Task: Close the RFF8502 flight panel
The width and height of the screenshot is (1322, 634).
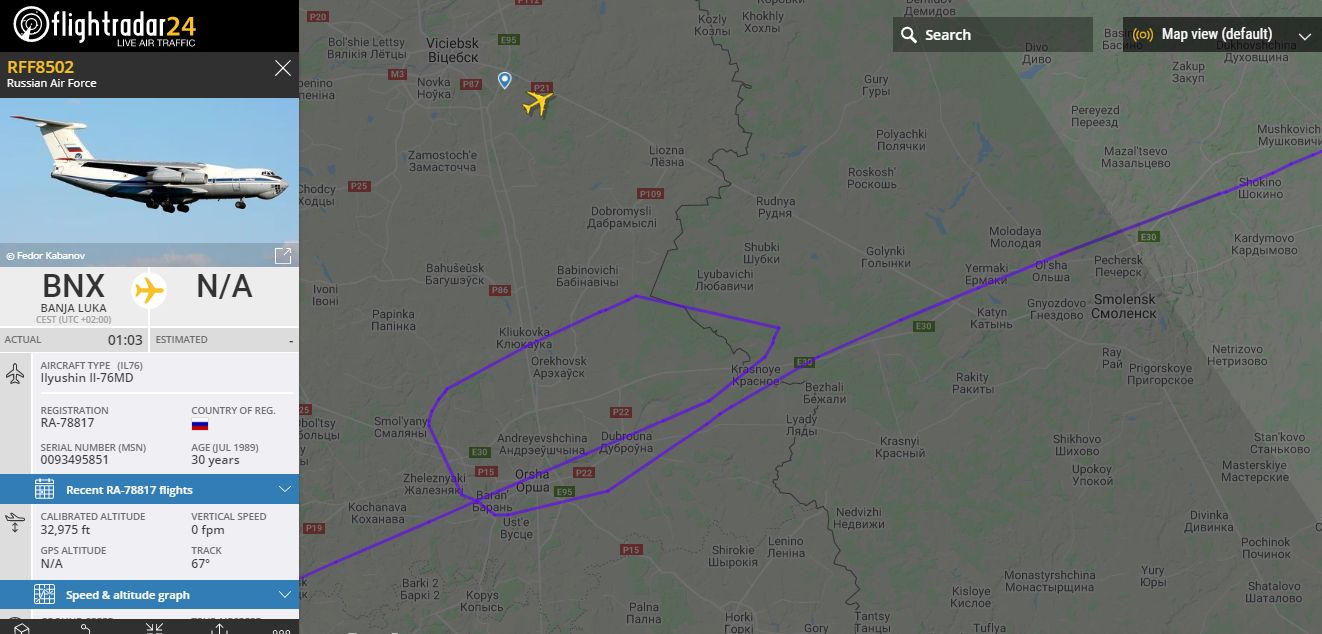Action: pyautogui.click(x=283, y=68)
